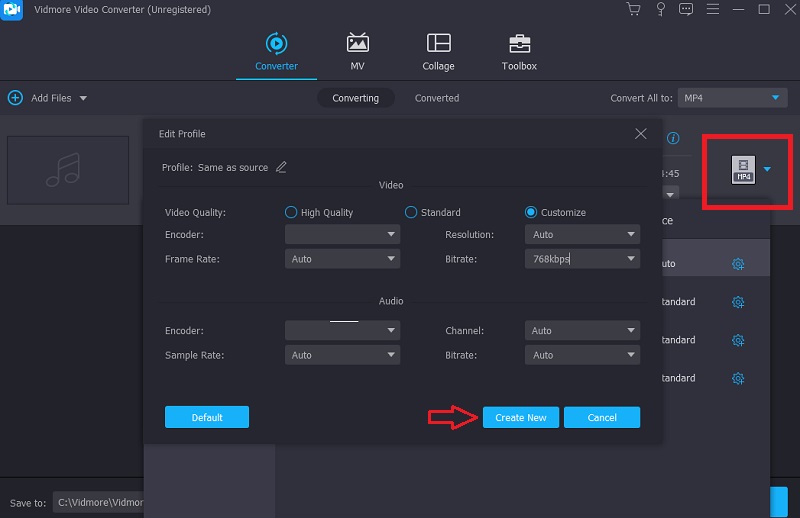Select the Standard video quality option
The image size is (800, 518).
click(x=411, y=212)
